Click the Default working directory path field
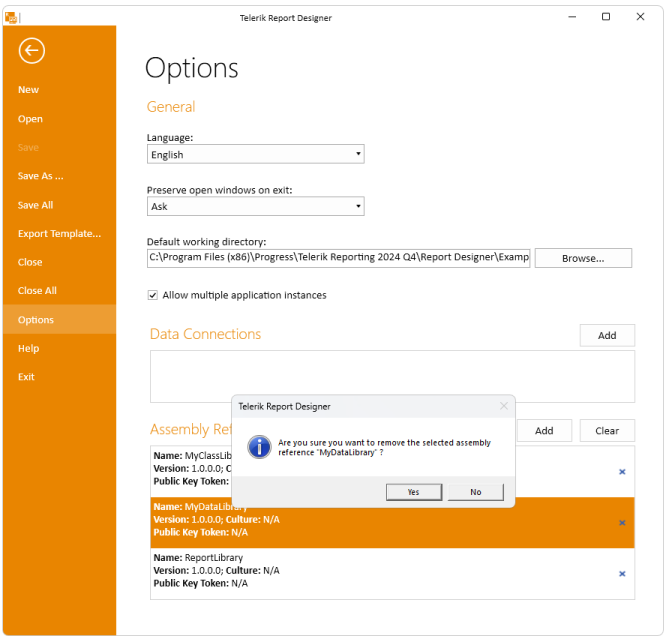Screen dimensions: 667x642 pos(339,258)
